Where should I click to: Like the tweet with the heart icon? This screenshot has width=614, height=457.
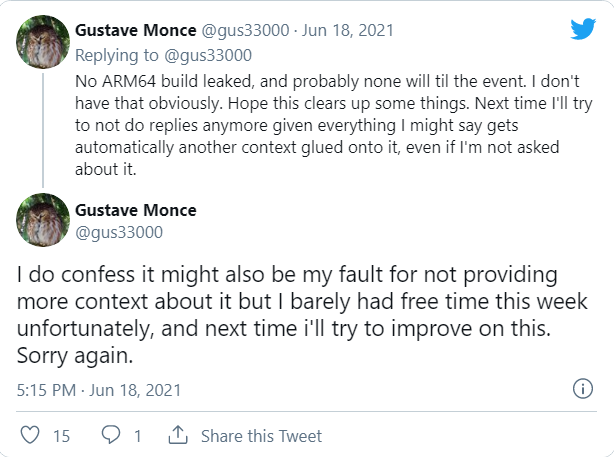[x=30, y=435]
